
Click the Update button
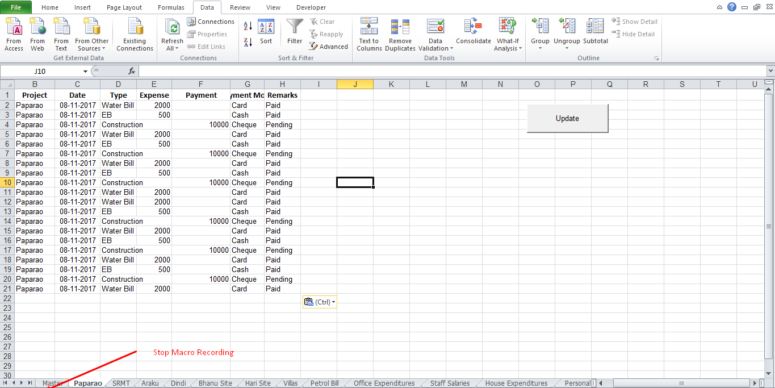[567, 119]
